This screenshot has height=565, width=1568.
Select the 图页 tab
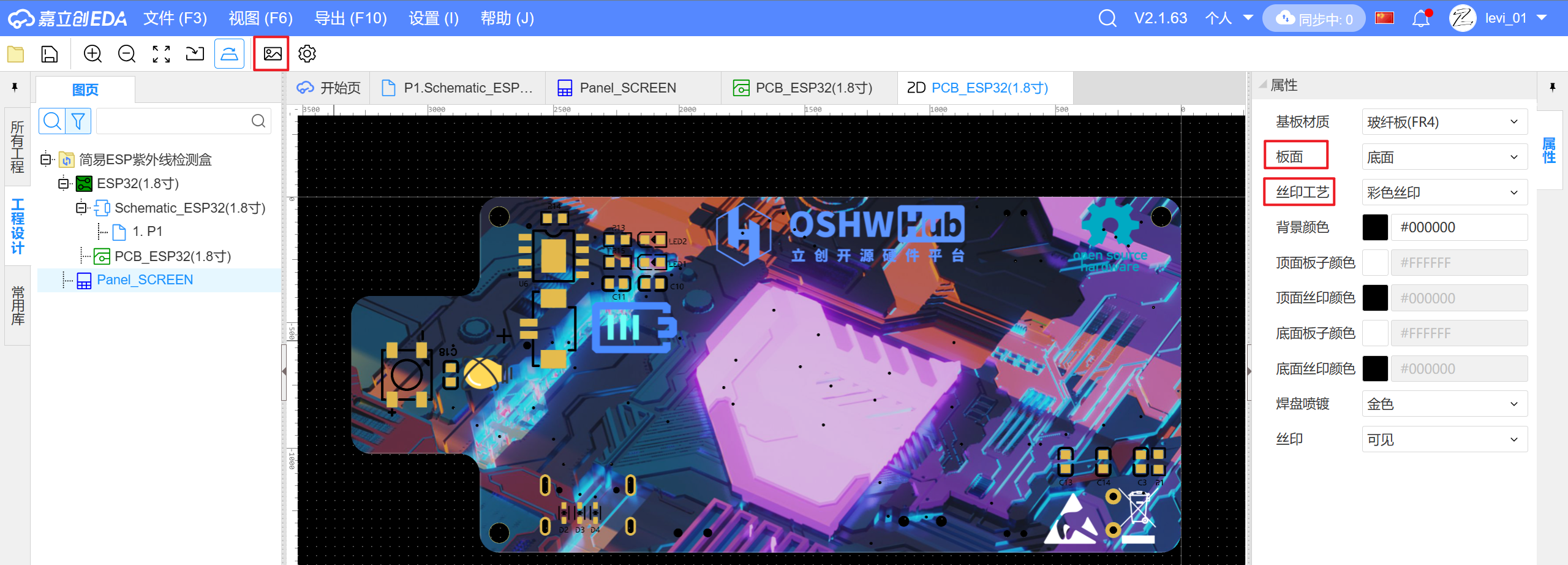pyautogui.click(x=85, y=90)
